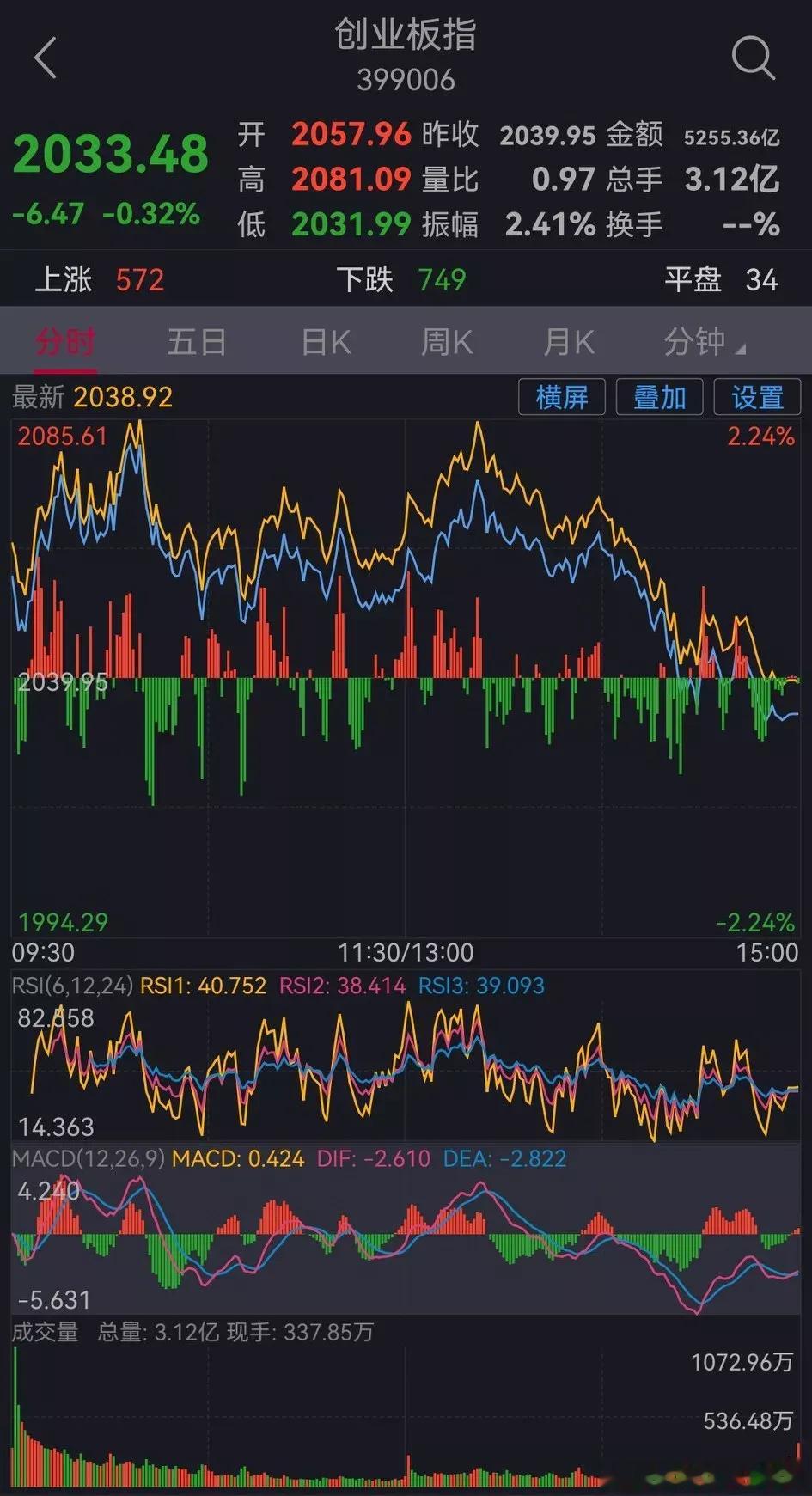Tap the 最新 2038.92 label
This screenshot has width=812, height=1496.
point(92,397)
